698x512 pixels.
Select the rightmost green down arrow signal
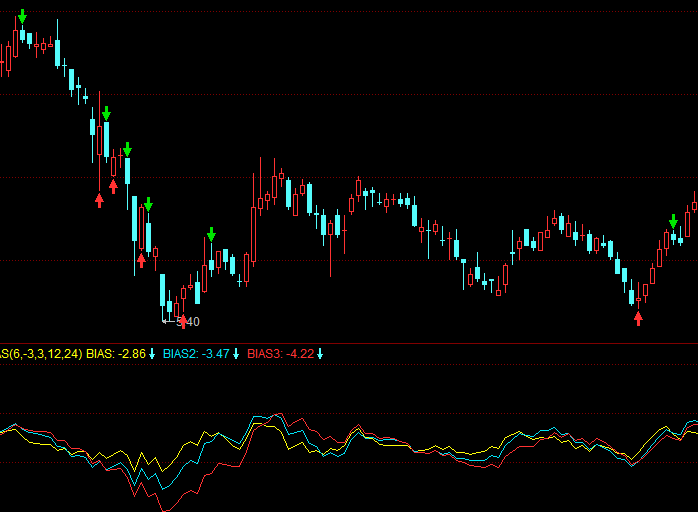tap(674, 220)
